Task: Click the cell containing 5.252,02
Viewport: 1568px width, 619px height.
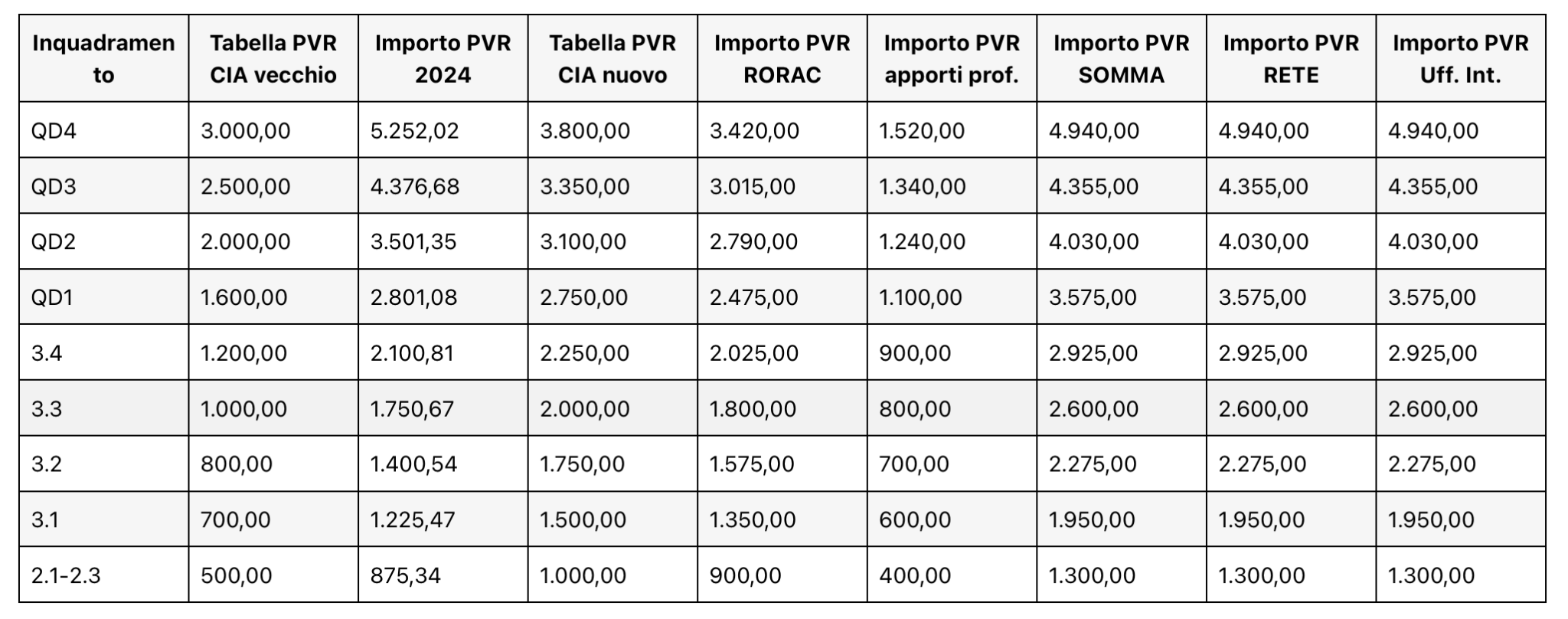Action: click(443, 130)
